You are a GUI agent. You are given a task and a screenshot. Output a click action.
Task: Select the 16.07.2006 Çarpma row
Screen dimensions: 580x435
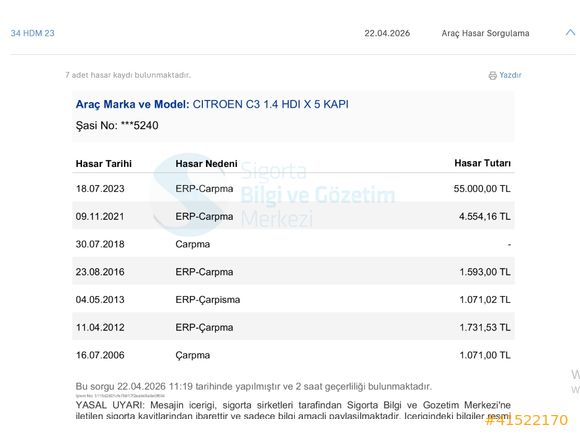pyautogui.click(x=293, y=355)
